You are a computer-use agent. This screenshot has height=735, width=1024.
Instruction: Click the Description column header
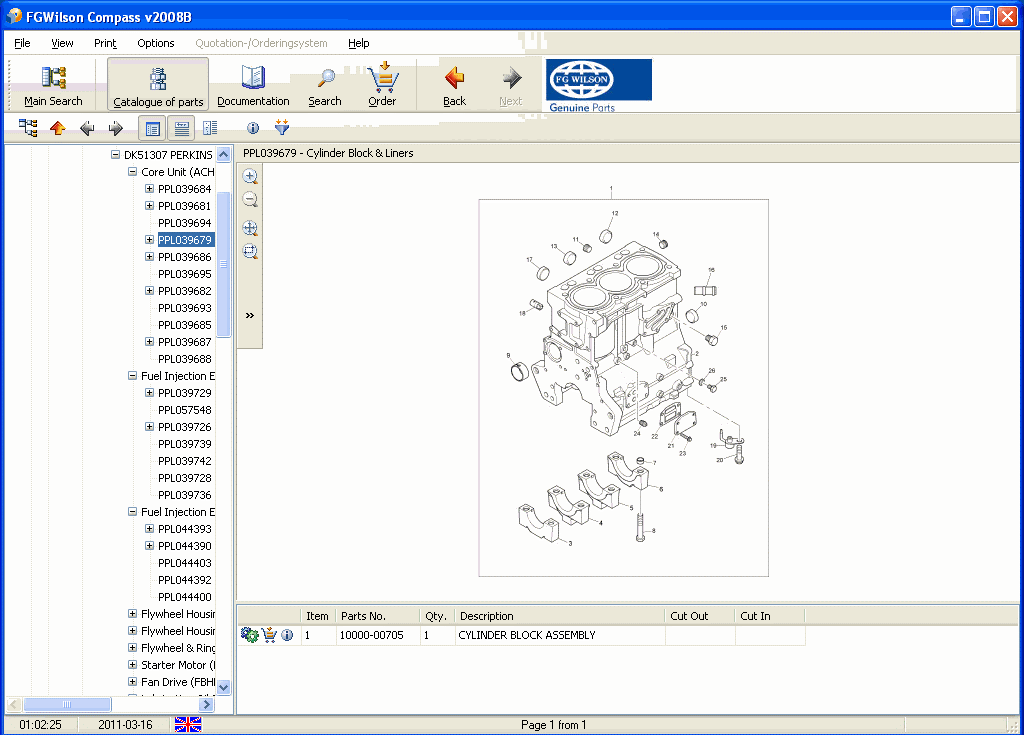[560, 616]
